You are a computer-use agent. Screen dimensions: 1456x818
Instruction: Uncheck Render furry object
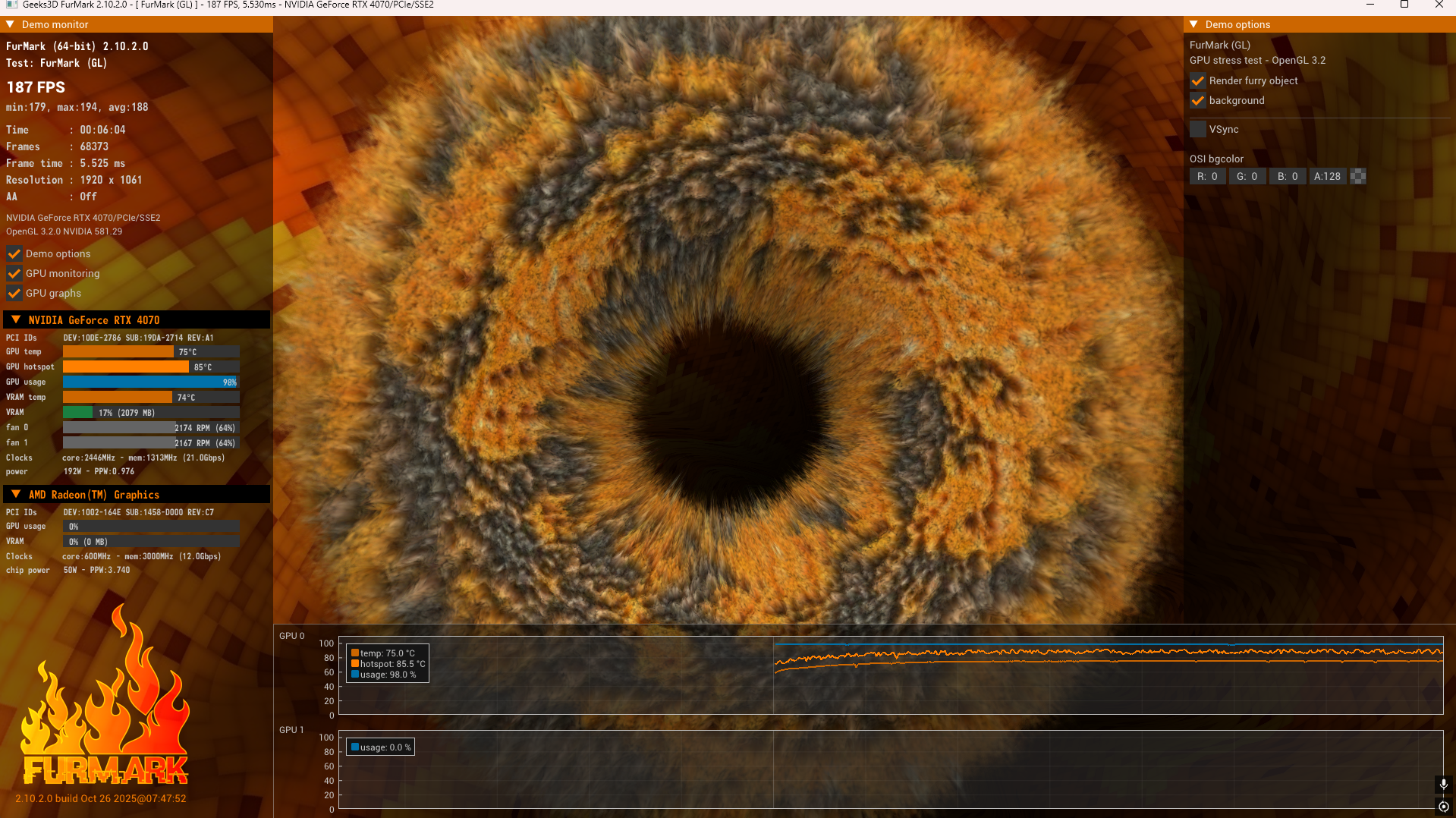tap(1197, 80)
